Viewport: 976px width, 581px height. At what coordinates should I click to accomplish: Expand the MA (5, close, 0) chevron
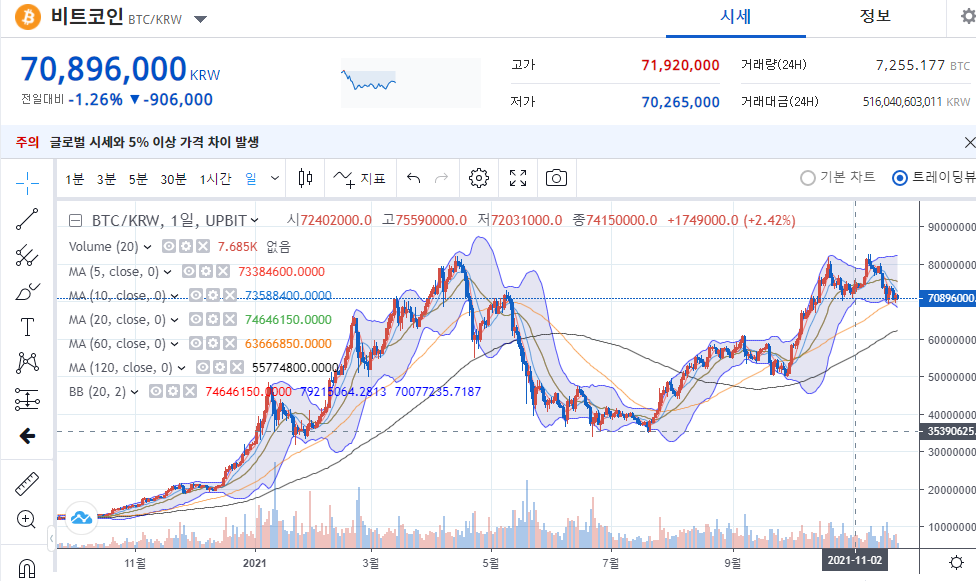pyautogui.click(x=167, y=272)
